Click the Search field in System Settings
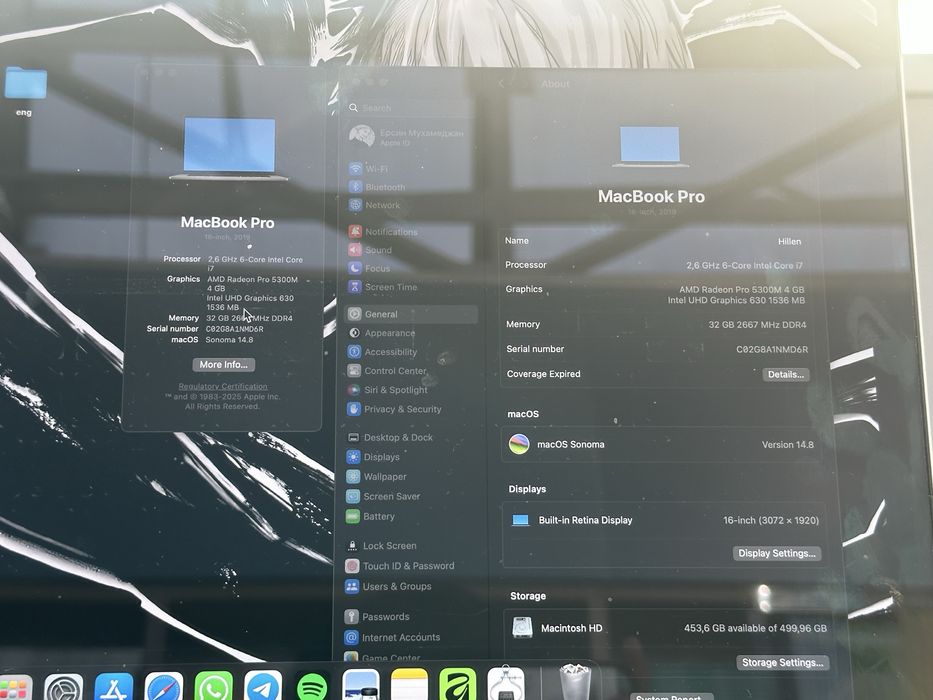The image size is (933, 700). click(x=411, y=108)
